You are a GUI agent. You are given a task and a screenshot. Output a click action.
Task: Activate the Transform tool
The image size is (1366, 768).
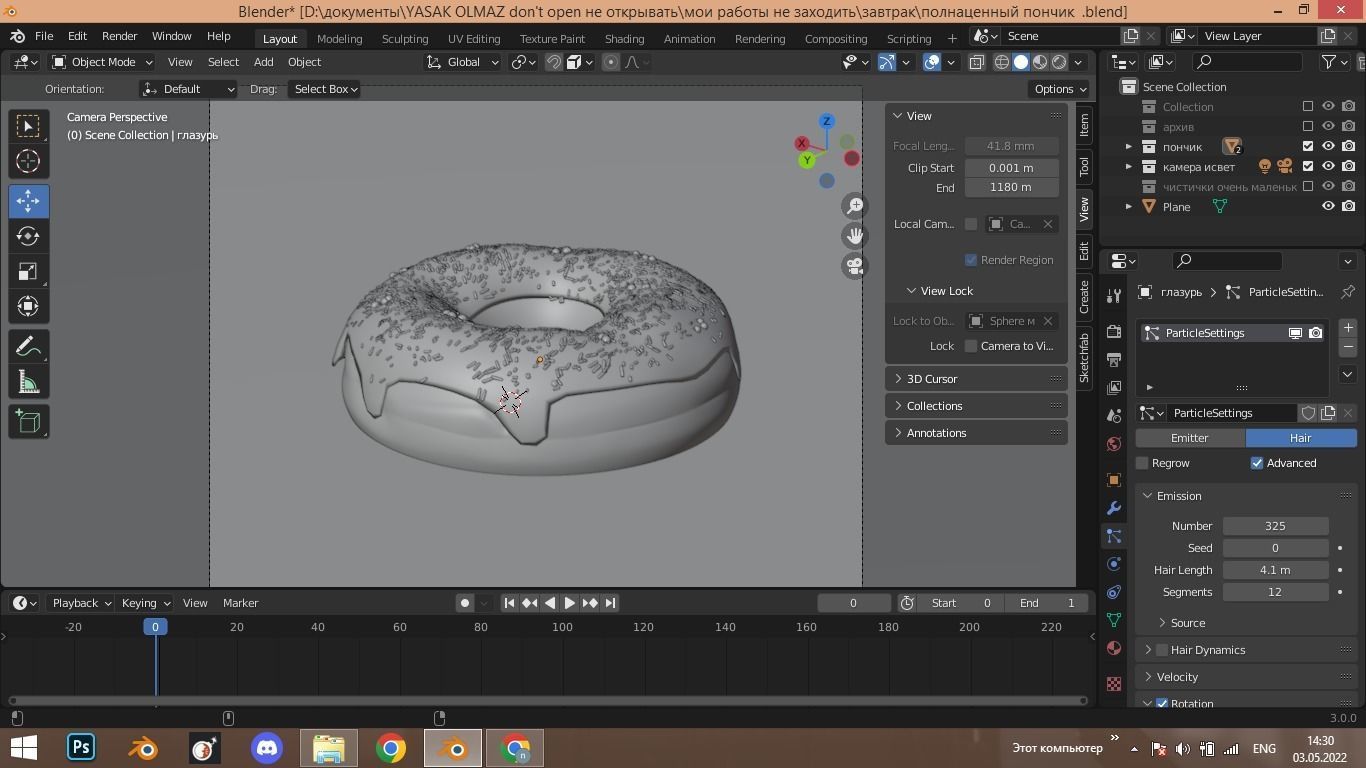coord(28,307)
